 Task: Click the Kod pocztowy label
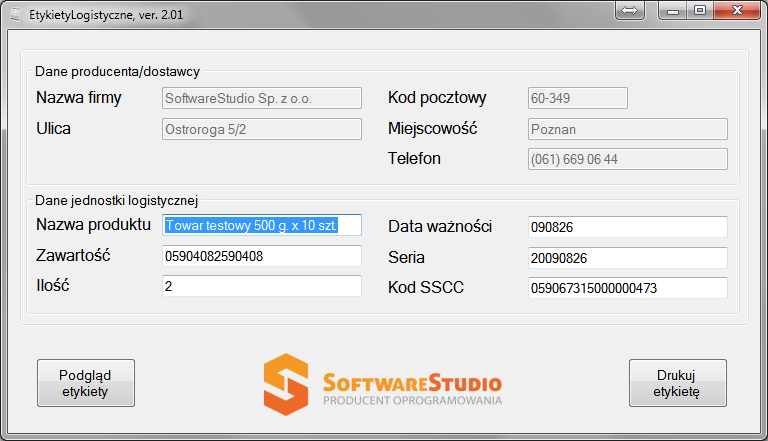(x=437, y=98)
